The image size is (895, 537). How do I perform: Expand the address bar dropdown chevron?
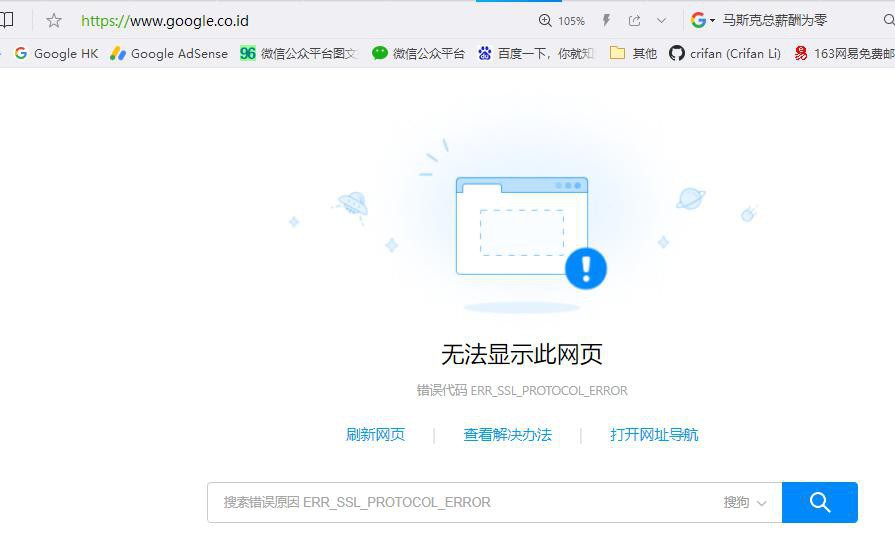coord(661,21)
